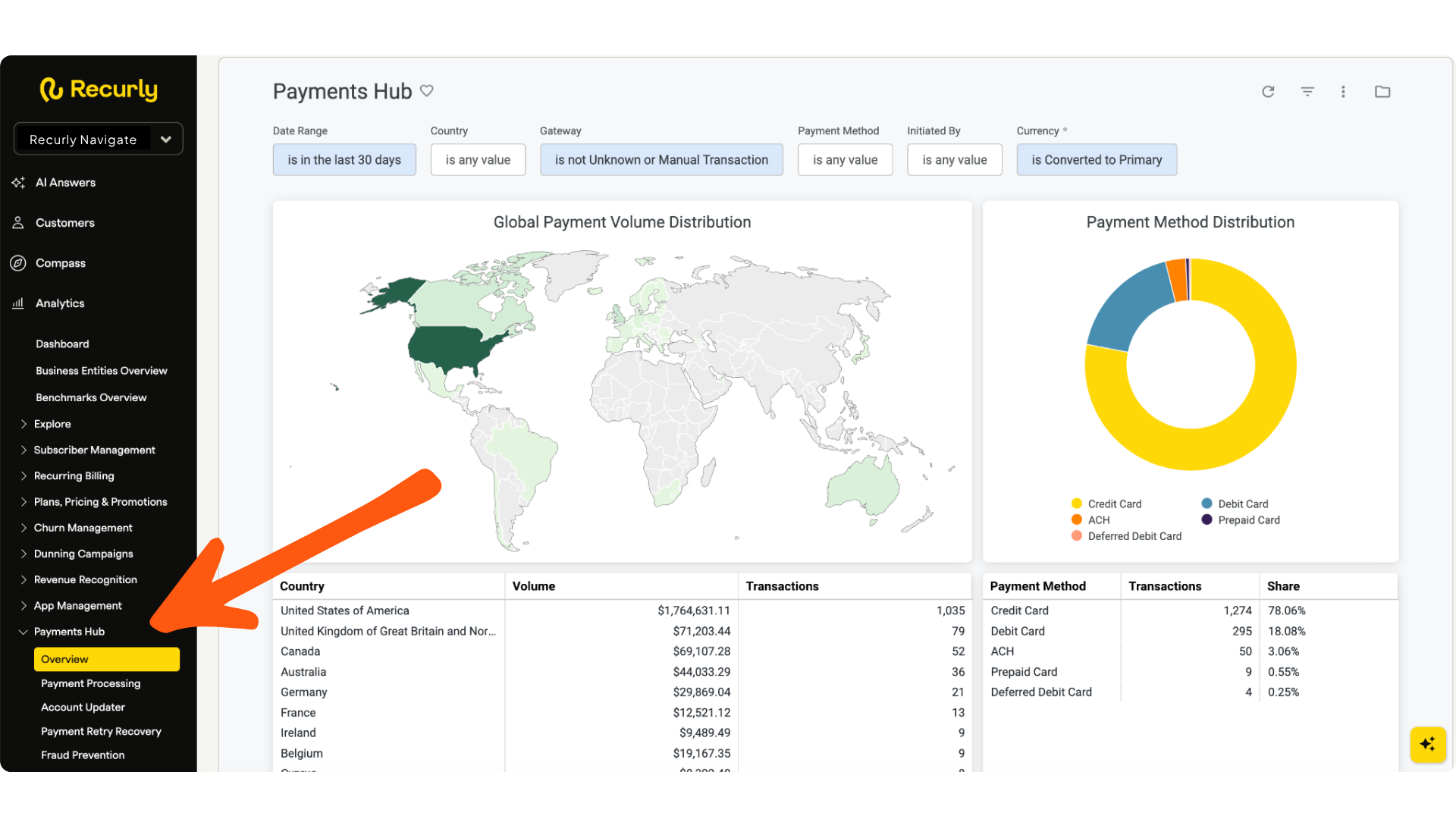Click the '78.06%' share cell
1456x819 pixels.
pyautogui.click(x=1286, y=610)
